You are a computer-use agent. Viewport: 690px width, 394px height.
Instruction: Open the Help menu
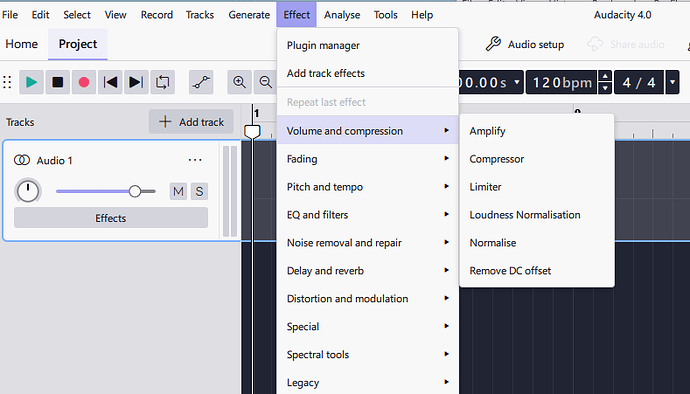tap(422, 15)
